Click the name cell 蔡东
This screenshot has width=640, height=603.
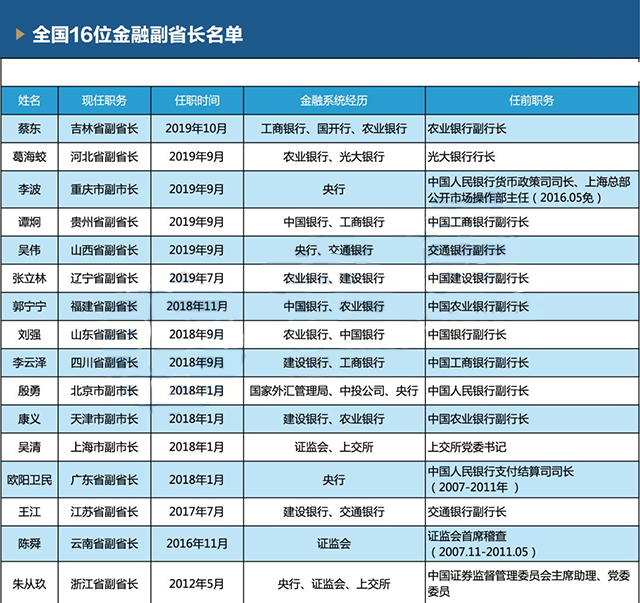29,129
